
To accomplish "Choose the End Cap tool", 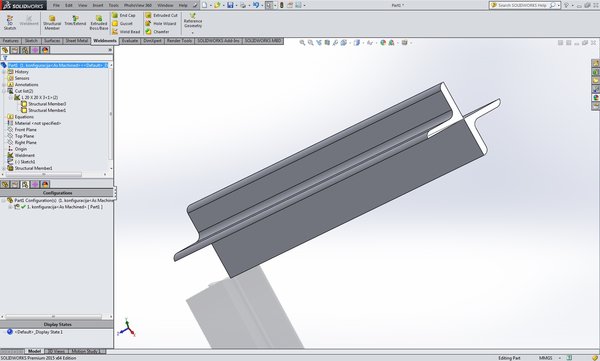I will (124, 15).
